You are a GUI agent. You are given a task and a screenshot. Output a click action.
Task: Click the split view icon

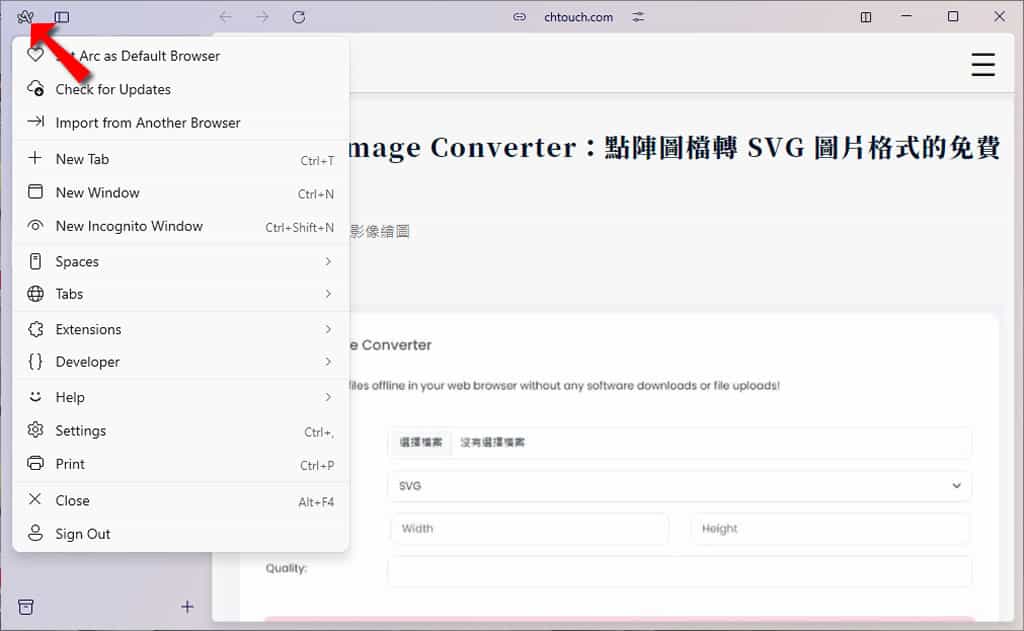(866, 17)
